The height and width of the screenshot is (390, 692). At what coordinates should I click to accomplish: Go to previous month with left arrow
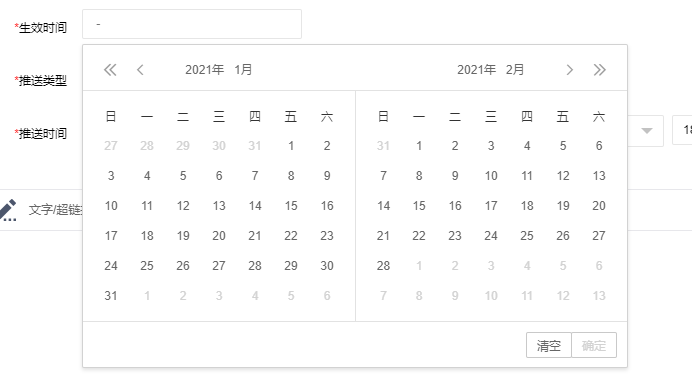140,70
